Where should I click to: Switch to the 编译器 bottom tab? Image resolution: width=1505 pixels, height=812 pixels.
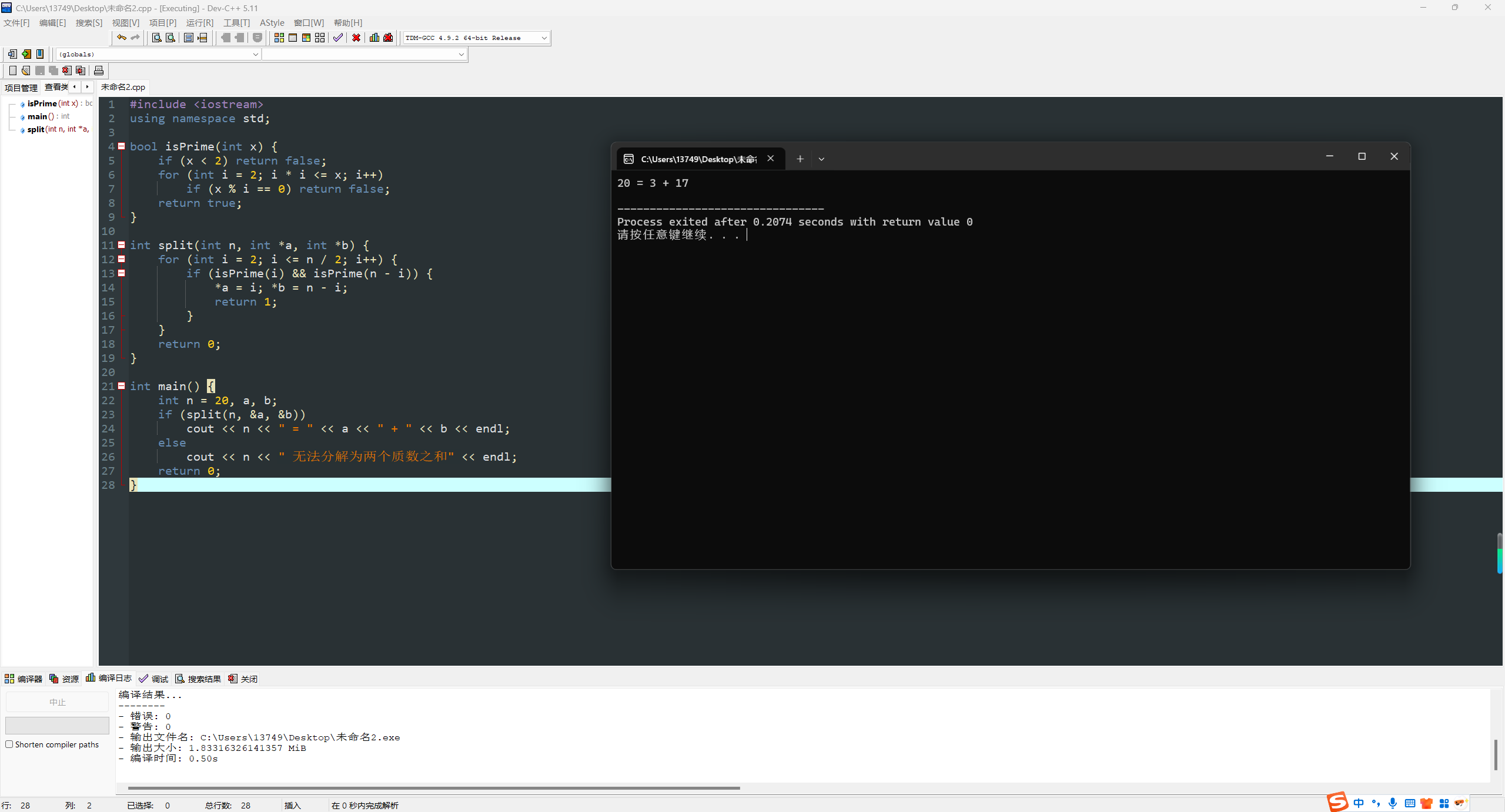pos(24,679)
